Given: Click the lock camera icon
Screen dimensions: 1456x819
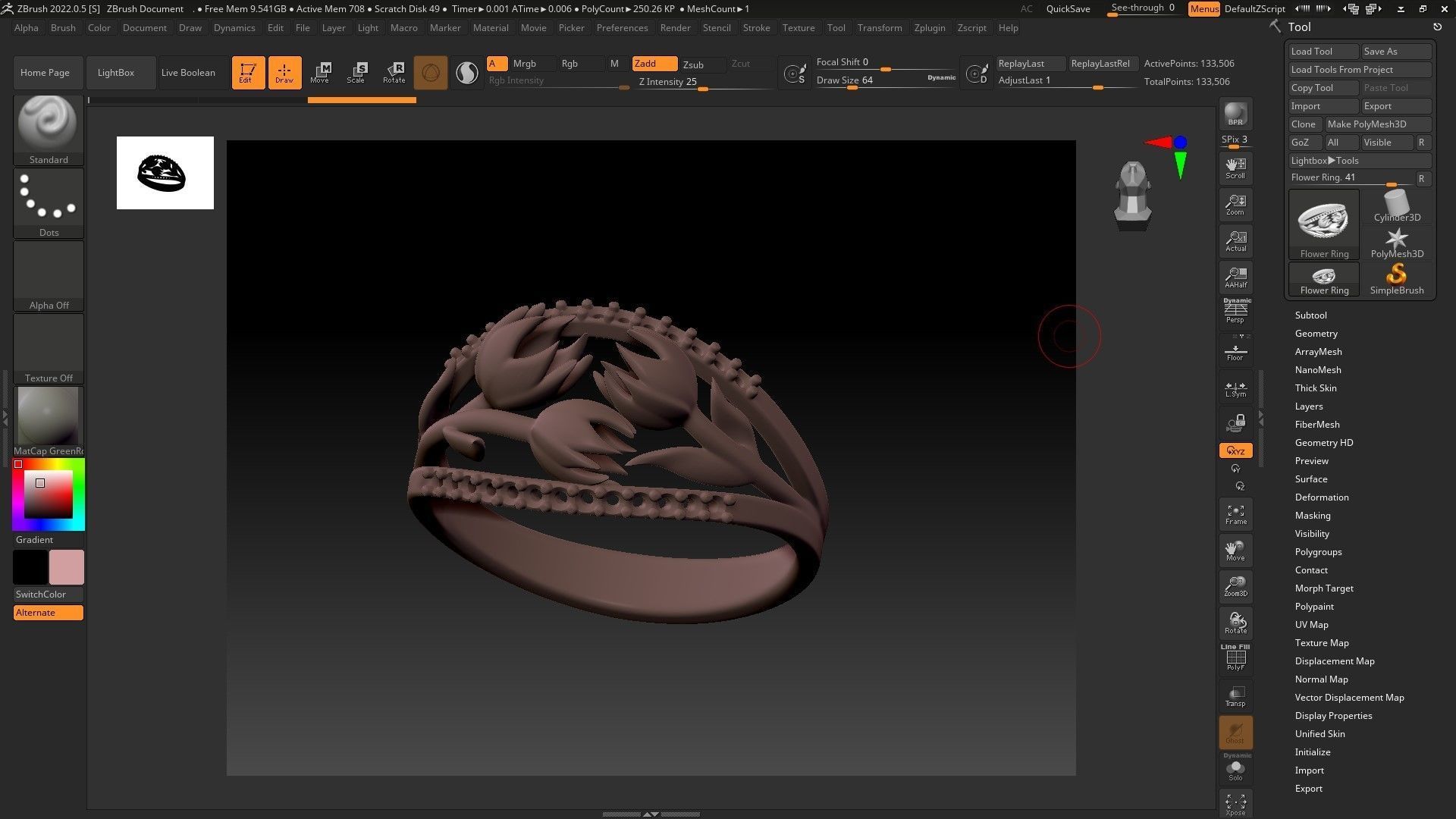Looking at the screenshot, I should pos(1235,423).
